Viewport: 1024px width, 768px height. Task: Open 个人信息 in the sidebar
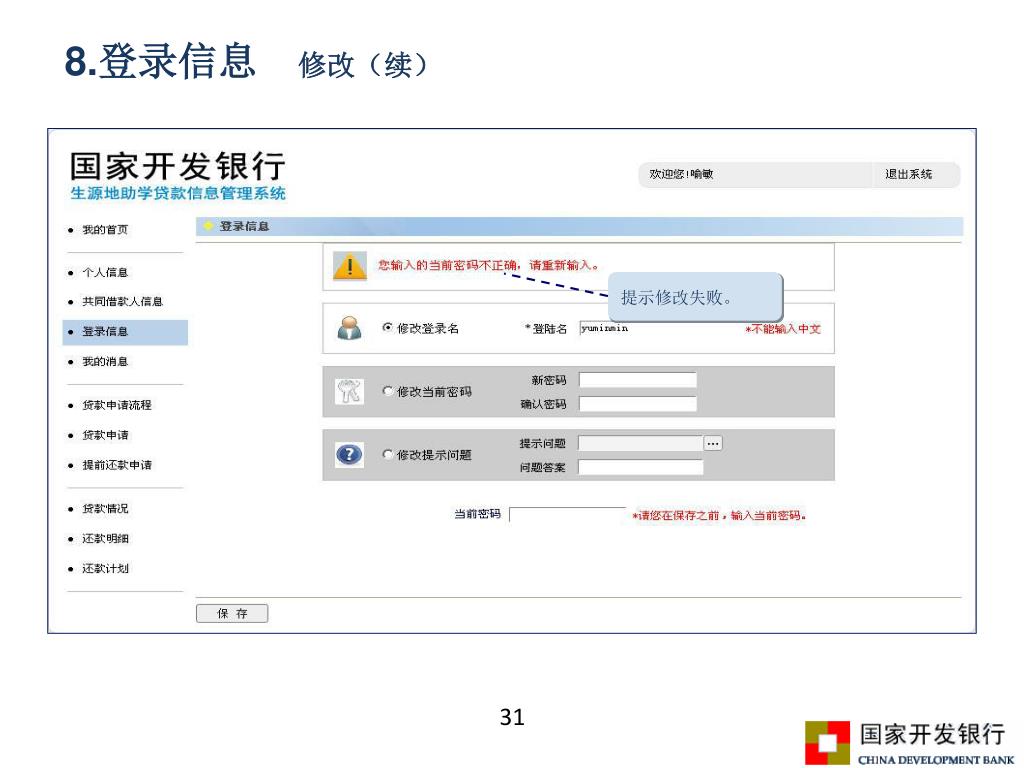(x=105, y=272)
